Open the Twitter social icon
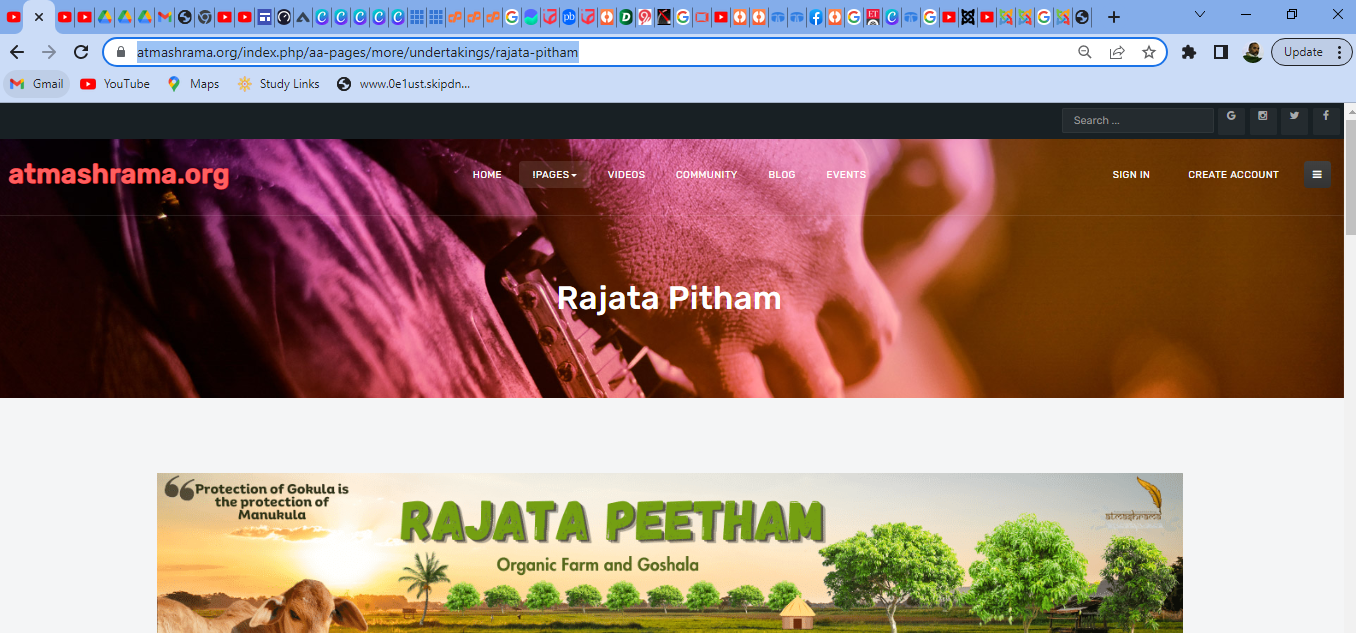 point(1295,120)
